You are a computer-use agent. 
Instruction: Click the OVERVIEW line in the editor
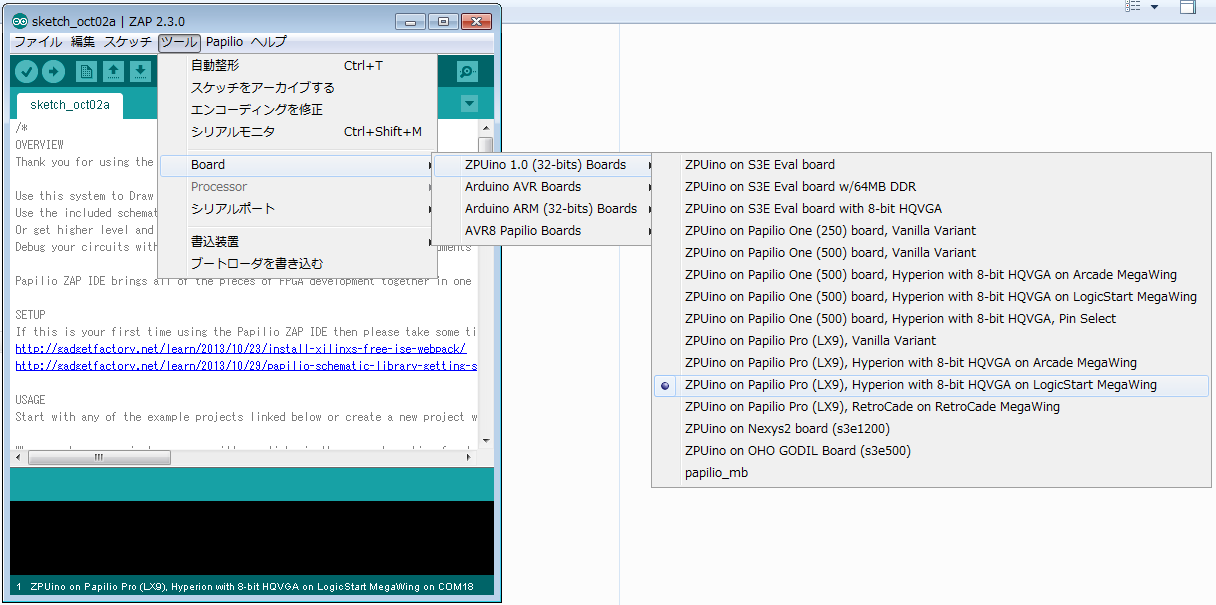click(40, 145)
